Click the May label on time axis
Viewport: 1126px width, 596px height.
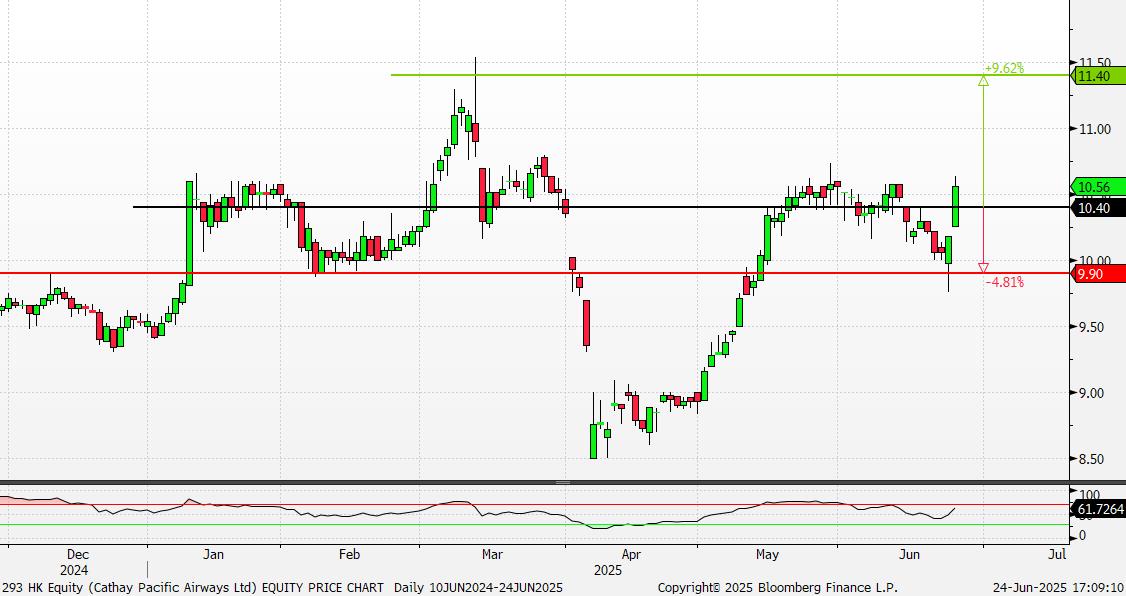click(x=767, y=554)
